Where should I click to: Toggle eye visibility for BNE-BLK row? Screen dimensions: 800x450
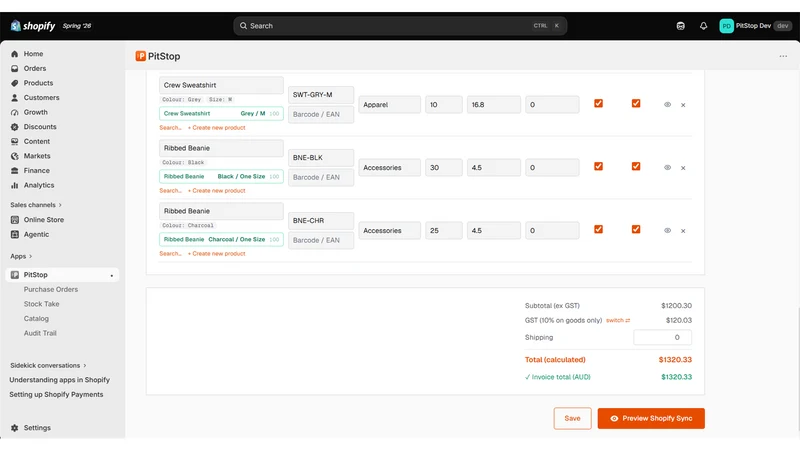pyautogui.click(x=667, y=167)
